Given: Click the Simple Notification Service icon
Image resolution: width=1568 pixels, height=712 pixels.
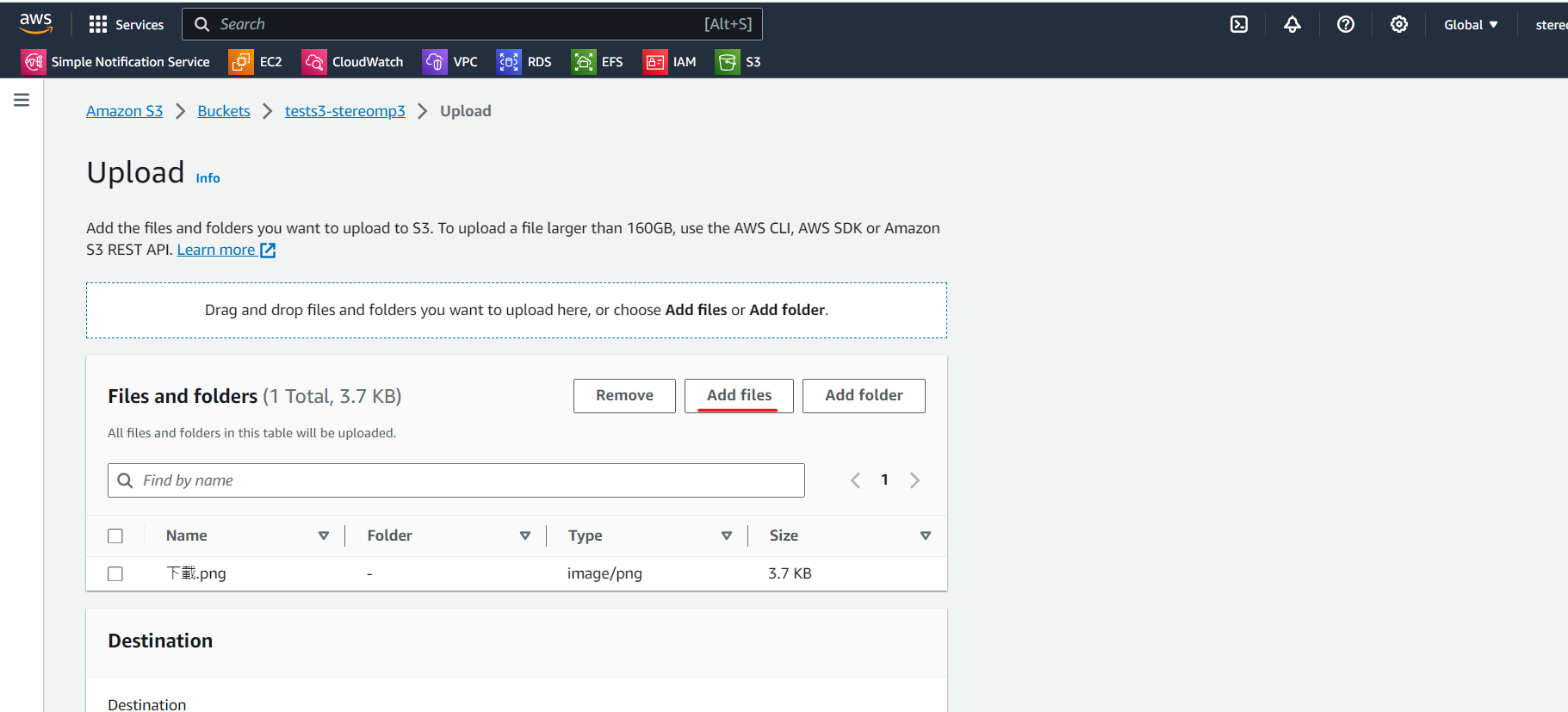Looking at the screenshot, I should 34,62.
